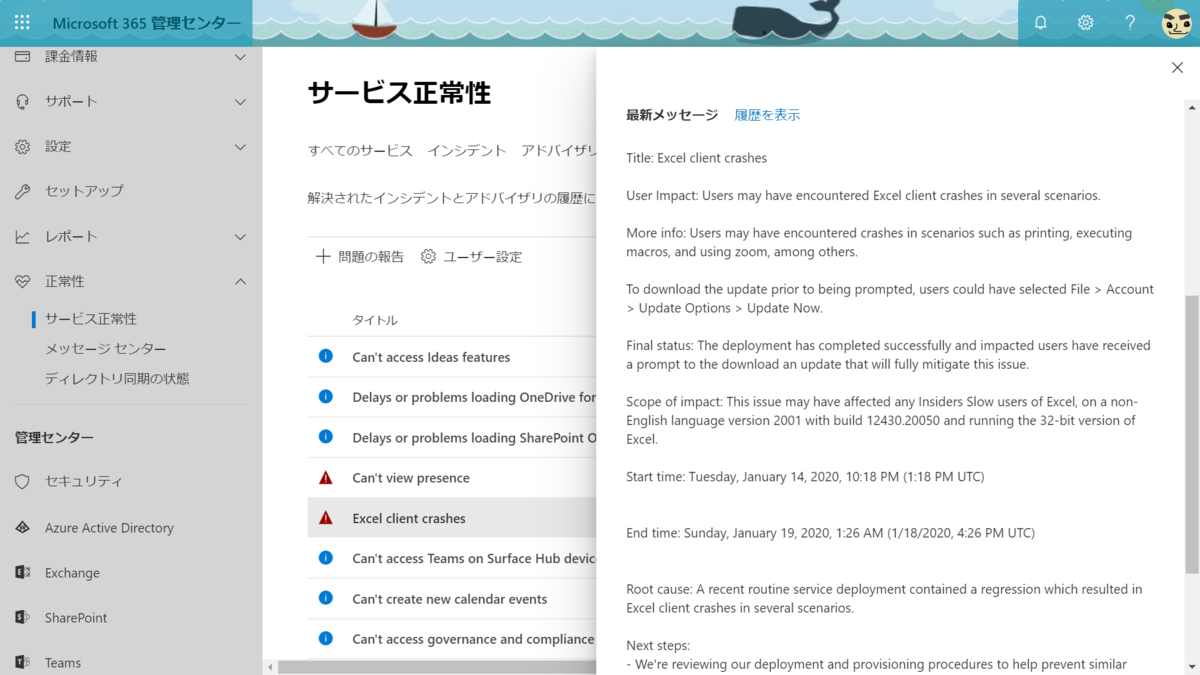
Task: Click the SharePoint admin center icon
Action: pyautogui.click(x=22, y=618)
